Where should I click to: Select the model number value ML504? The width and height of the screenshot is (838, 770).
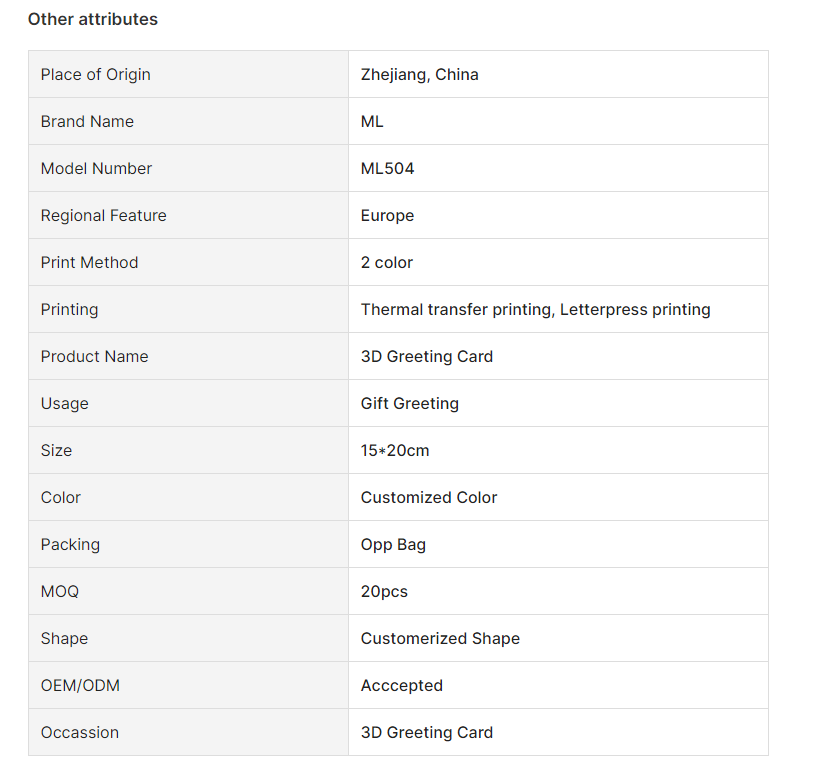388,168
